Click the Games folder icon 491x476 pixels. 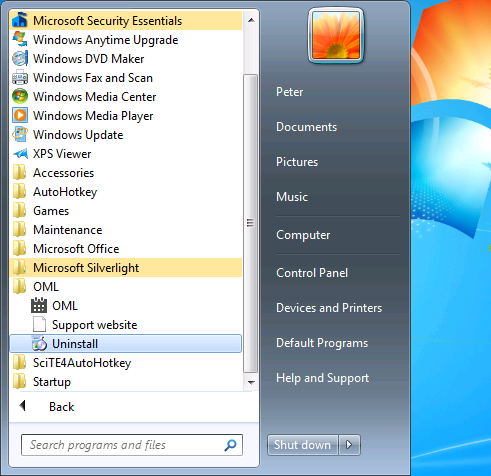pyautogui.click(x=20, y=211)
